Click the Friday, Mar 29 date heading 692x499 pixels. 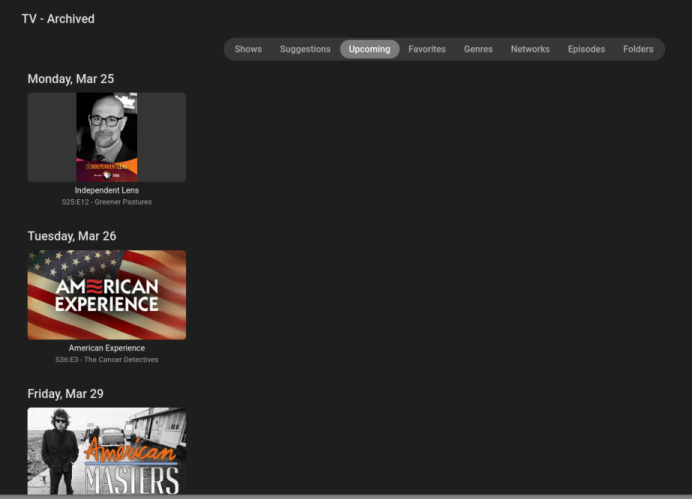[x=65, y=394]
